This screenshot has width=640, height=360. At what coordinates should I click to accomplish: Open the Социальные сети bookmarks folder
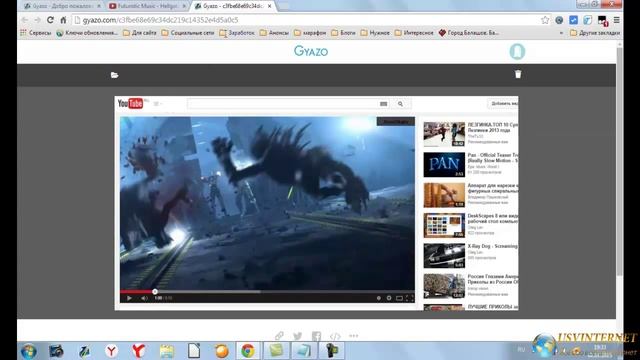click(188, 33)
